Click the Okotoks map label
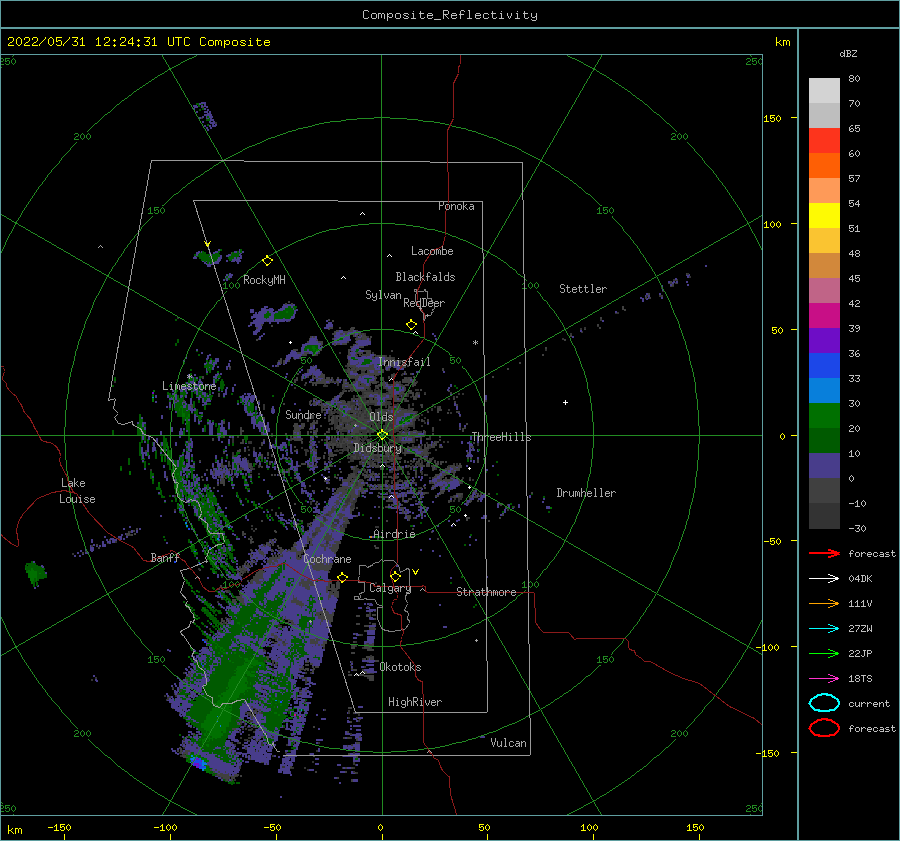 [400, 667]
